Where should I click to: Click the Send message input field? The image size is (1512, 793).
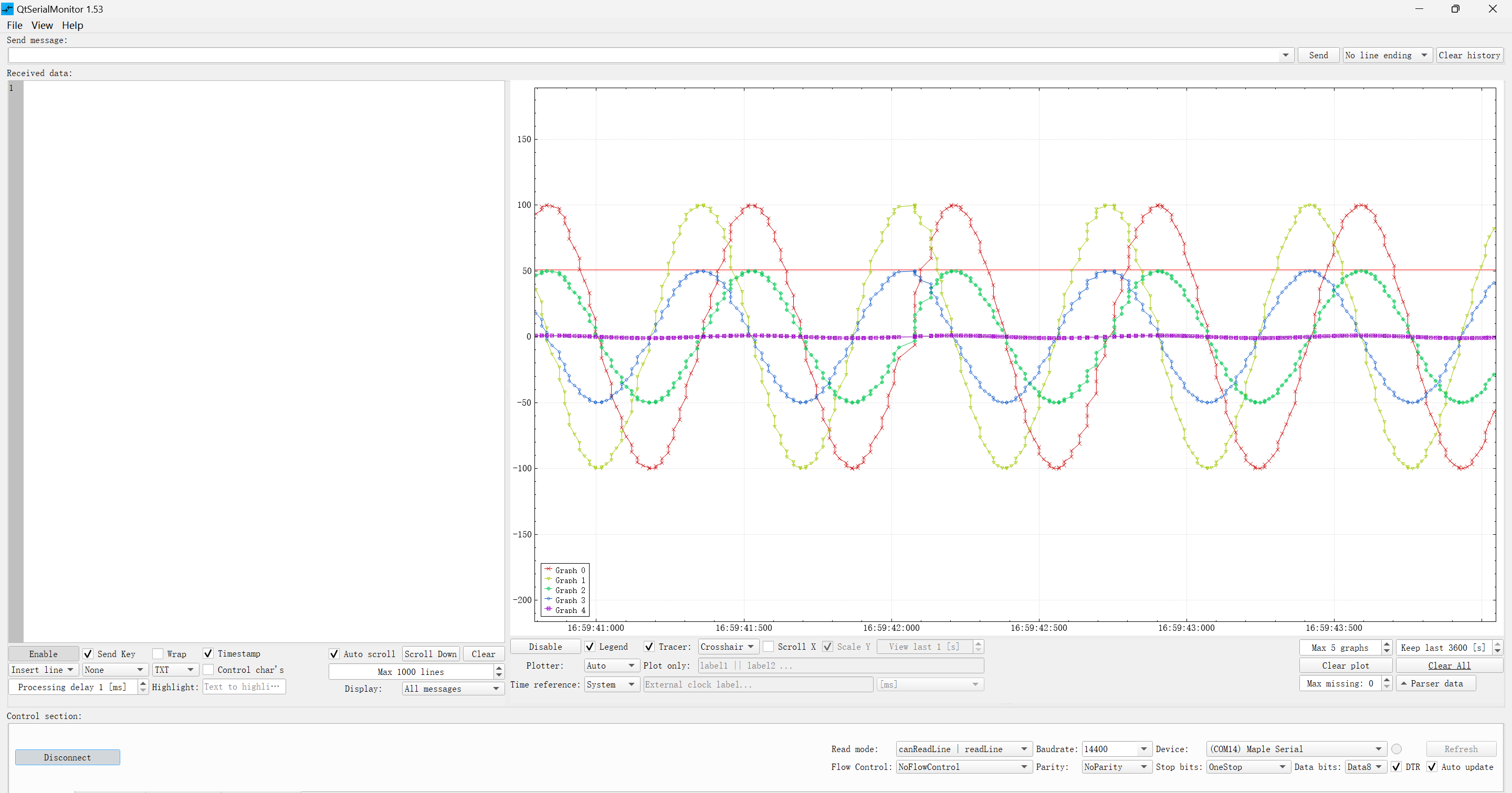(587, 55)
